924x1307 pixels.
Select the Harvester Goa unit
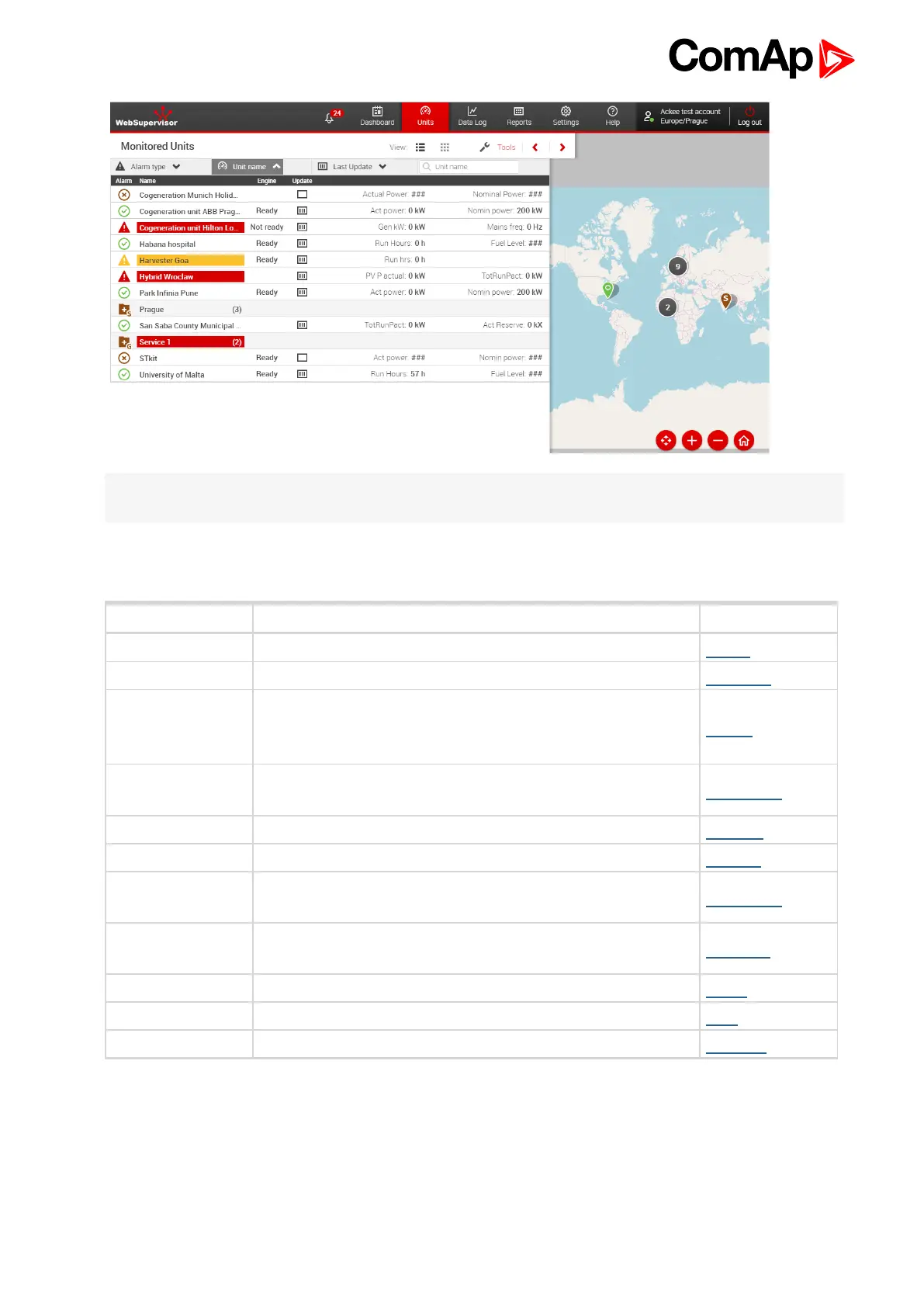point(190,261)
